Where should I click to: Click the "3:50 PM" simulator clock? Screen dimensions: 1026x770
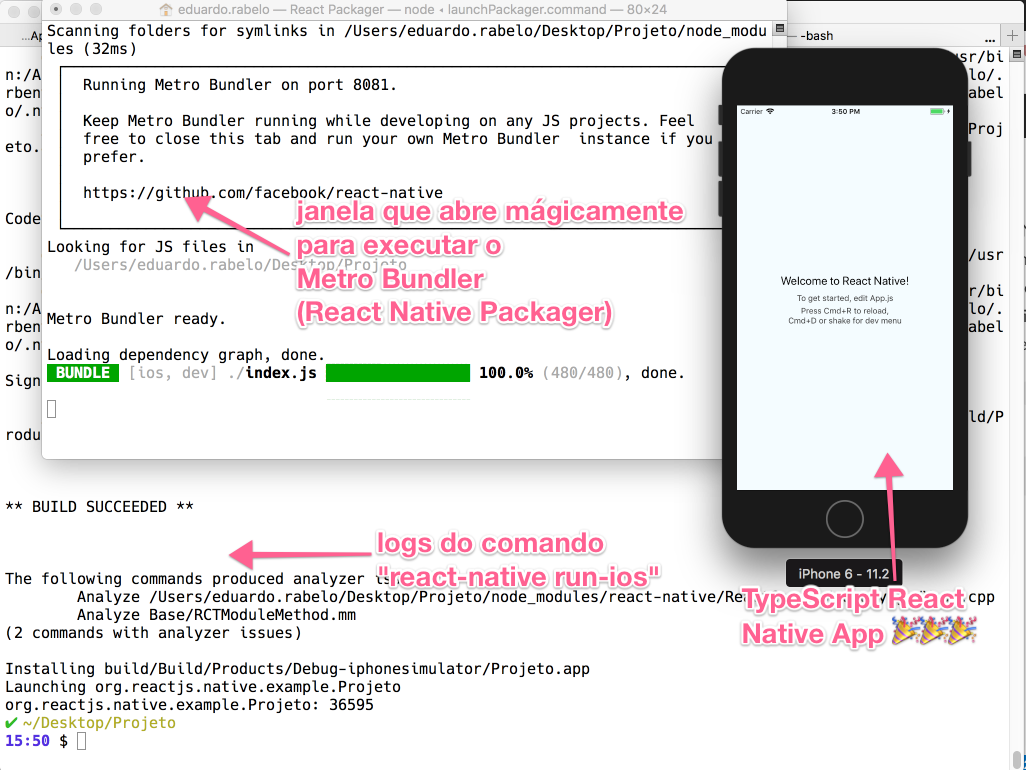click(x=845, y=112)
